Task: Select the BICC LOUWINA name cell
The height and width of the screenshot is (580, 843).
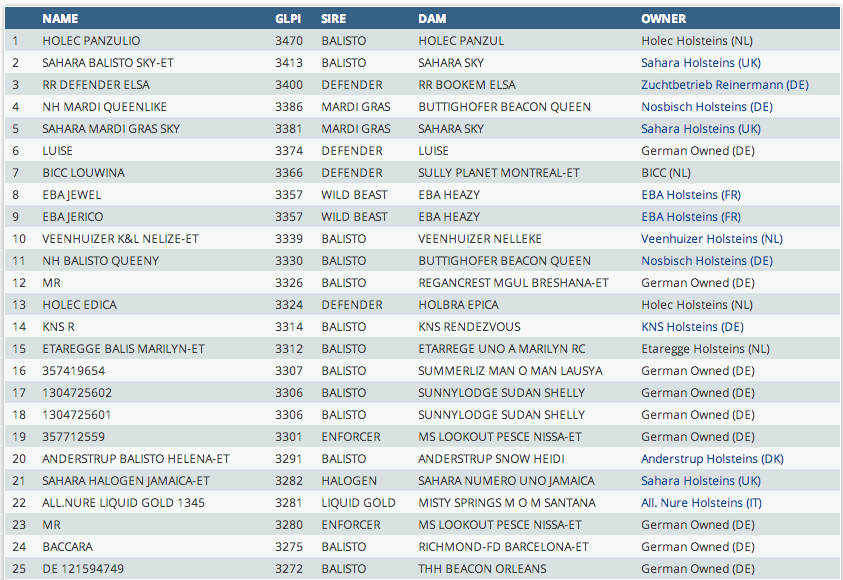Action: tap(83, 173)
